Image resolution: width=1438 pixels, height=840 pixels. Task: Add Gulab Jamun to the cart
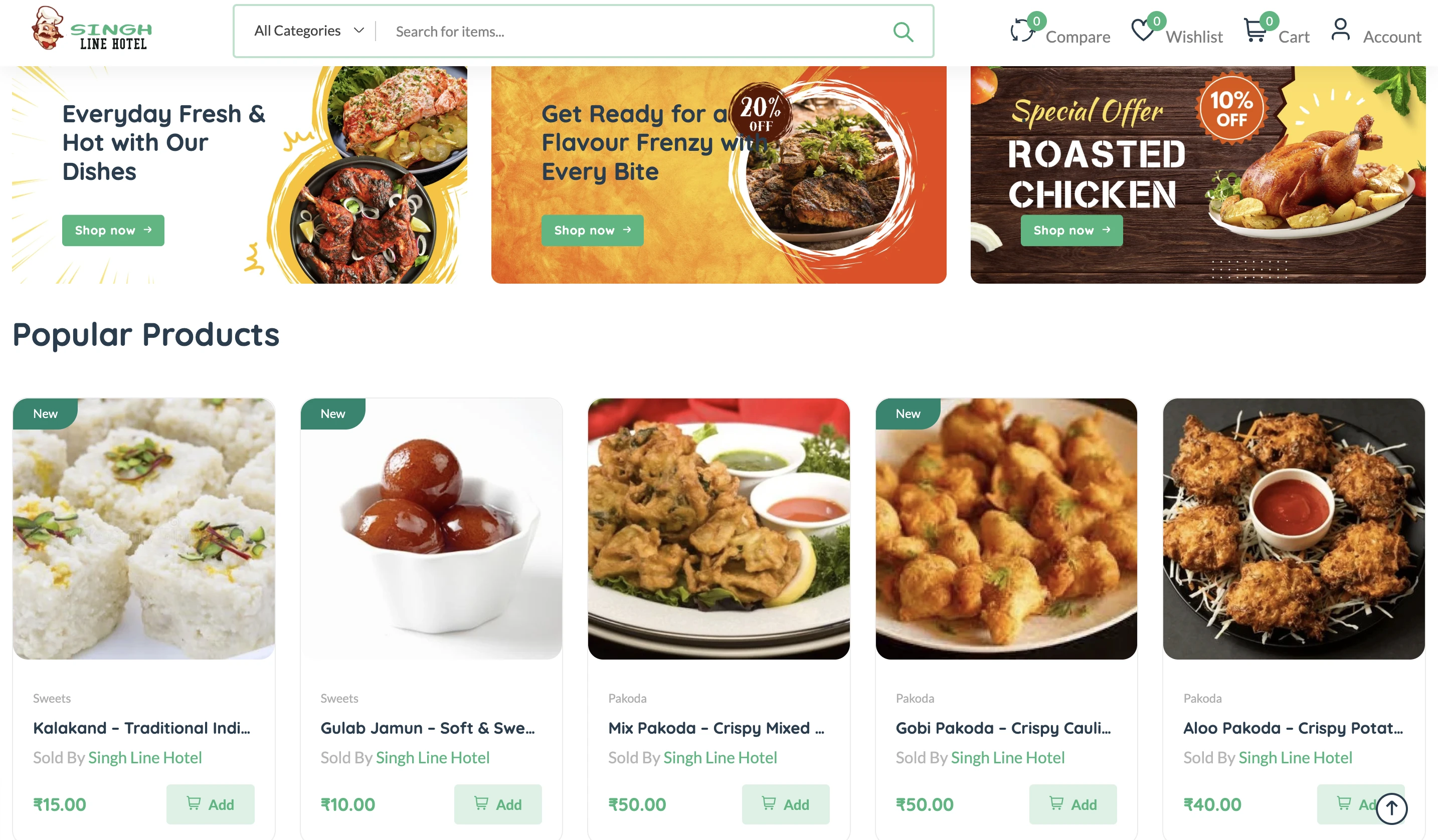[498, 804]
